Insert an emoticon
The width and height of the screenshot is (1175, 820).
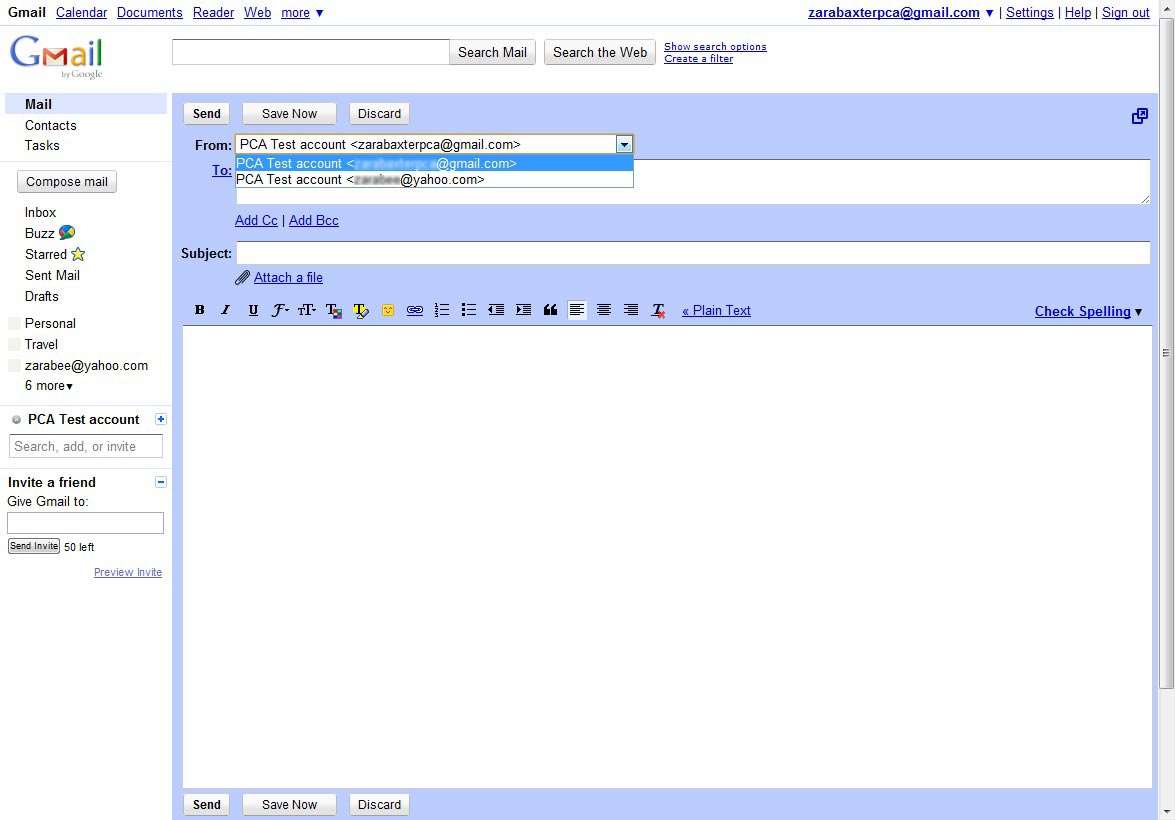387,310
